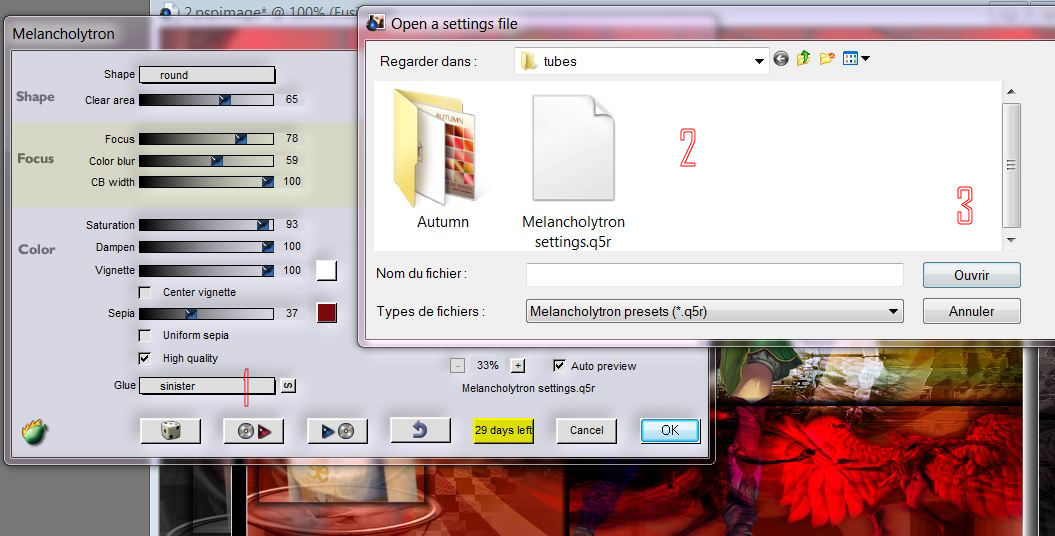Click Sepia value 37
Viewport: 1055px width, 536px height.
pyautogui.click(x=291, y=313)
